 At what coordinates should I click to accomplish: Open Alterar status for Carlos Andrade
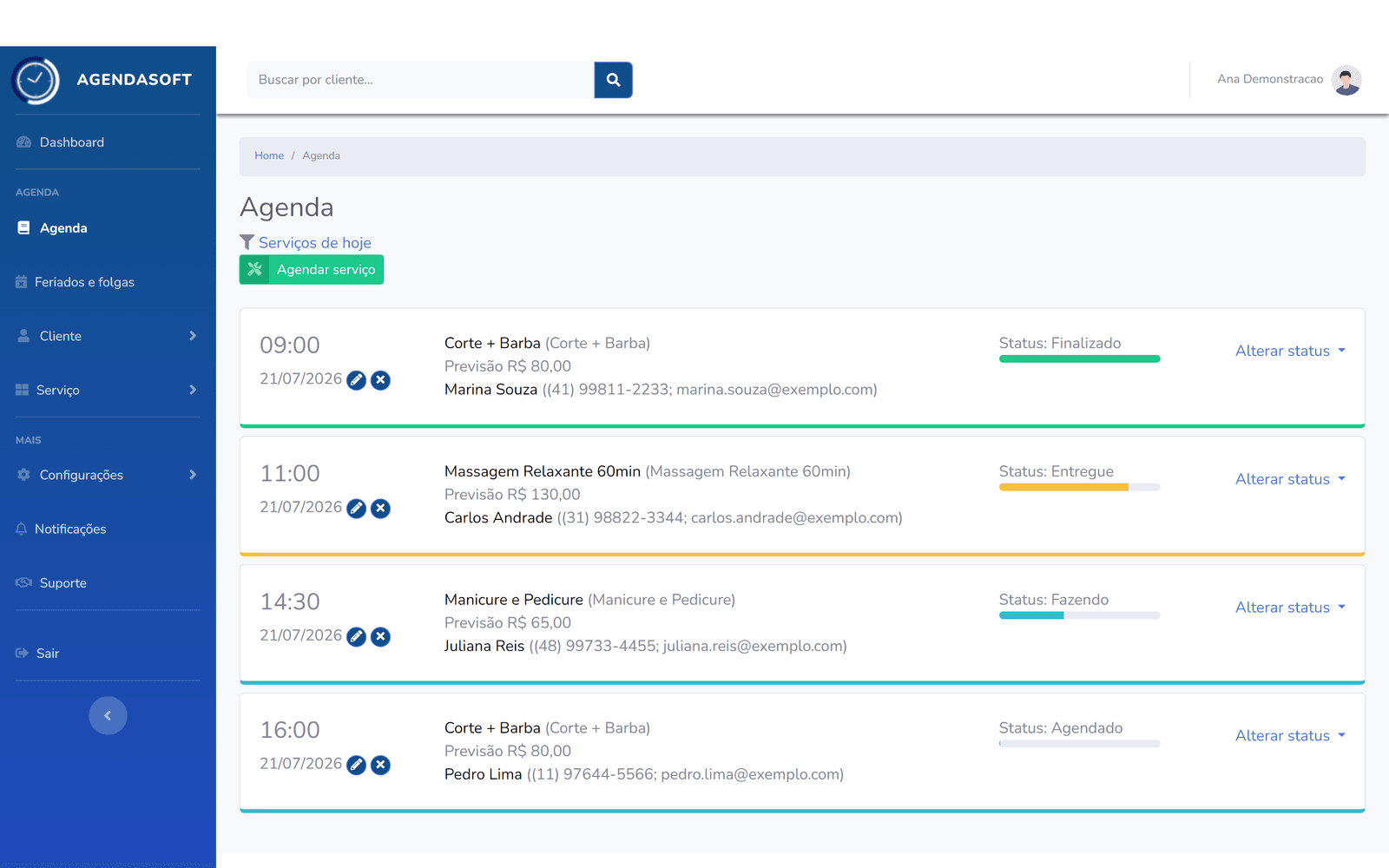[1290, 479]
